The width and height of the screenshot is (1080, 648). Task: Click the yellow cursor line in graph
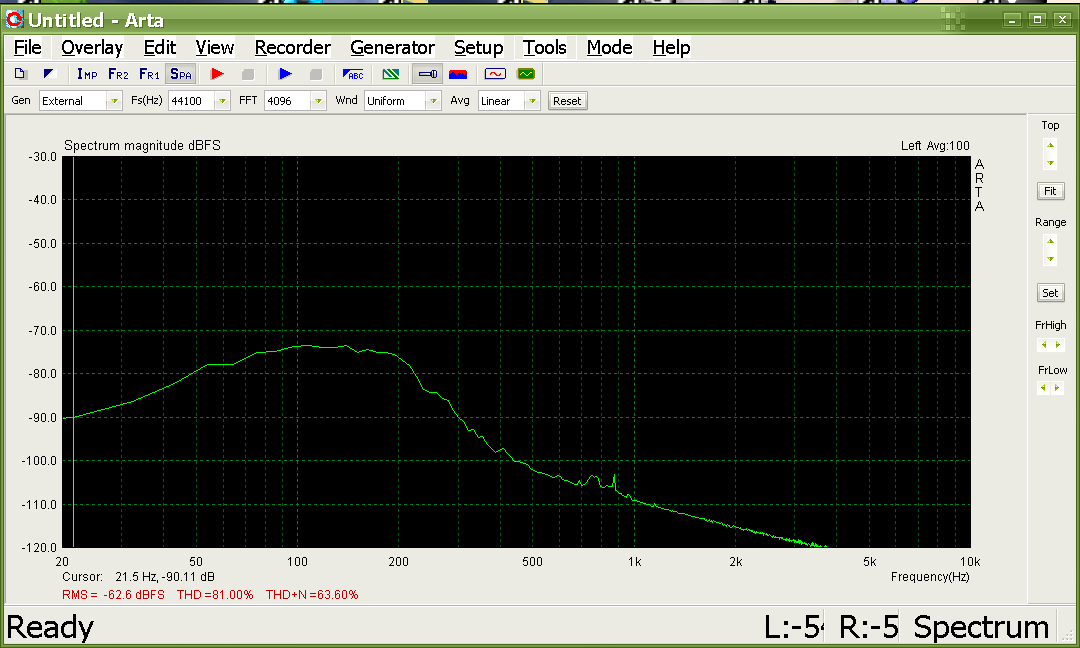coord(73,351)
